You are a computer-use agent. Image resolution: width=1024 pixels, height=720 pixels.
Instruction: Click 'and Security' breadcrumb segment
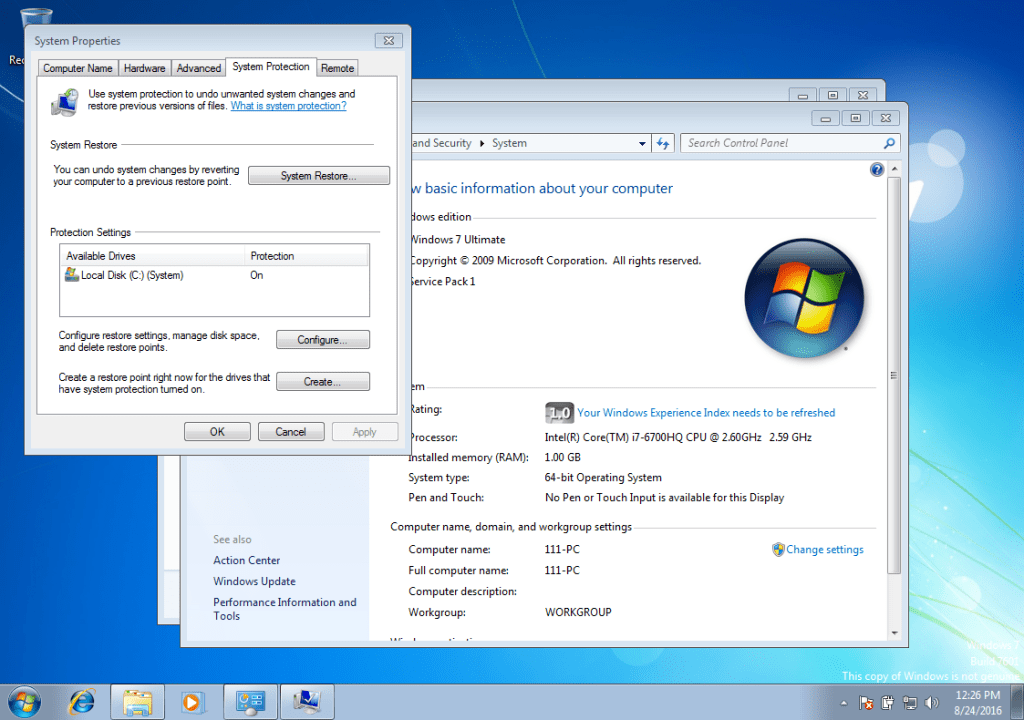[x=442, y=143]
